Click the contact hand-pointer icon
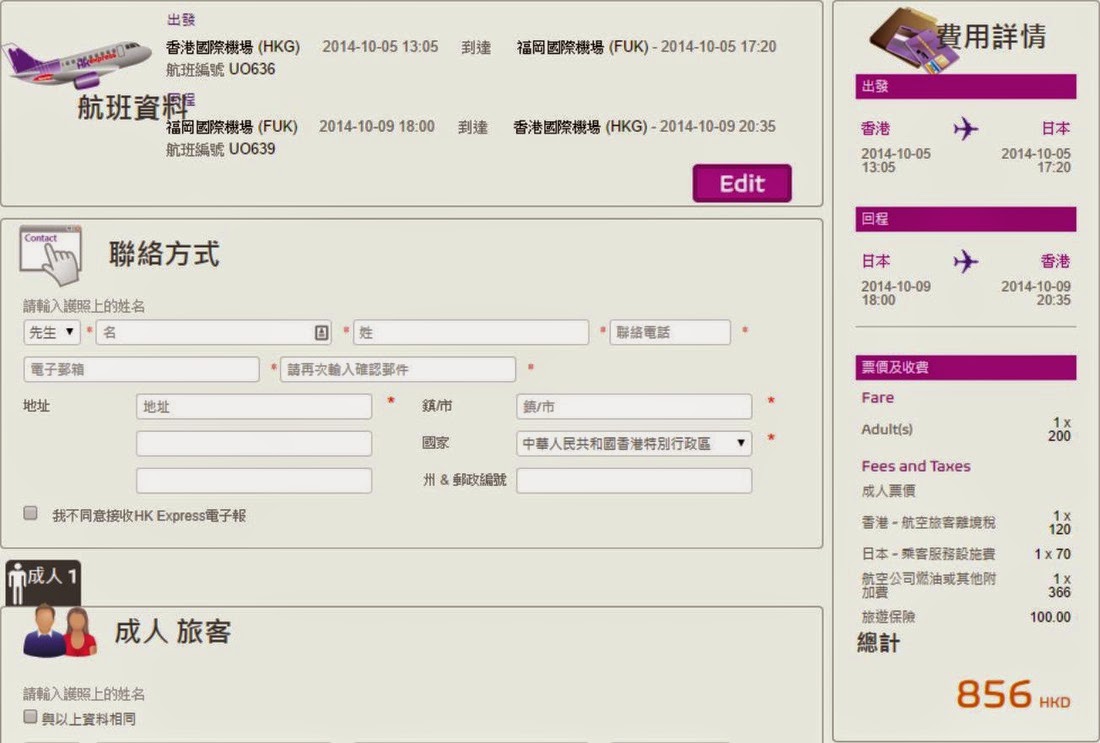The width and height of the screenshot is (1100, 743). click(50, 255)
